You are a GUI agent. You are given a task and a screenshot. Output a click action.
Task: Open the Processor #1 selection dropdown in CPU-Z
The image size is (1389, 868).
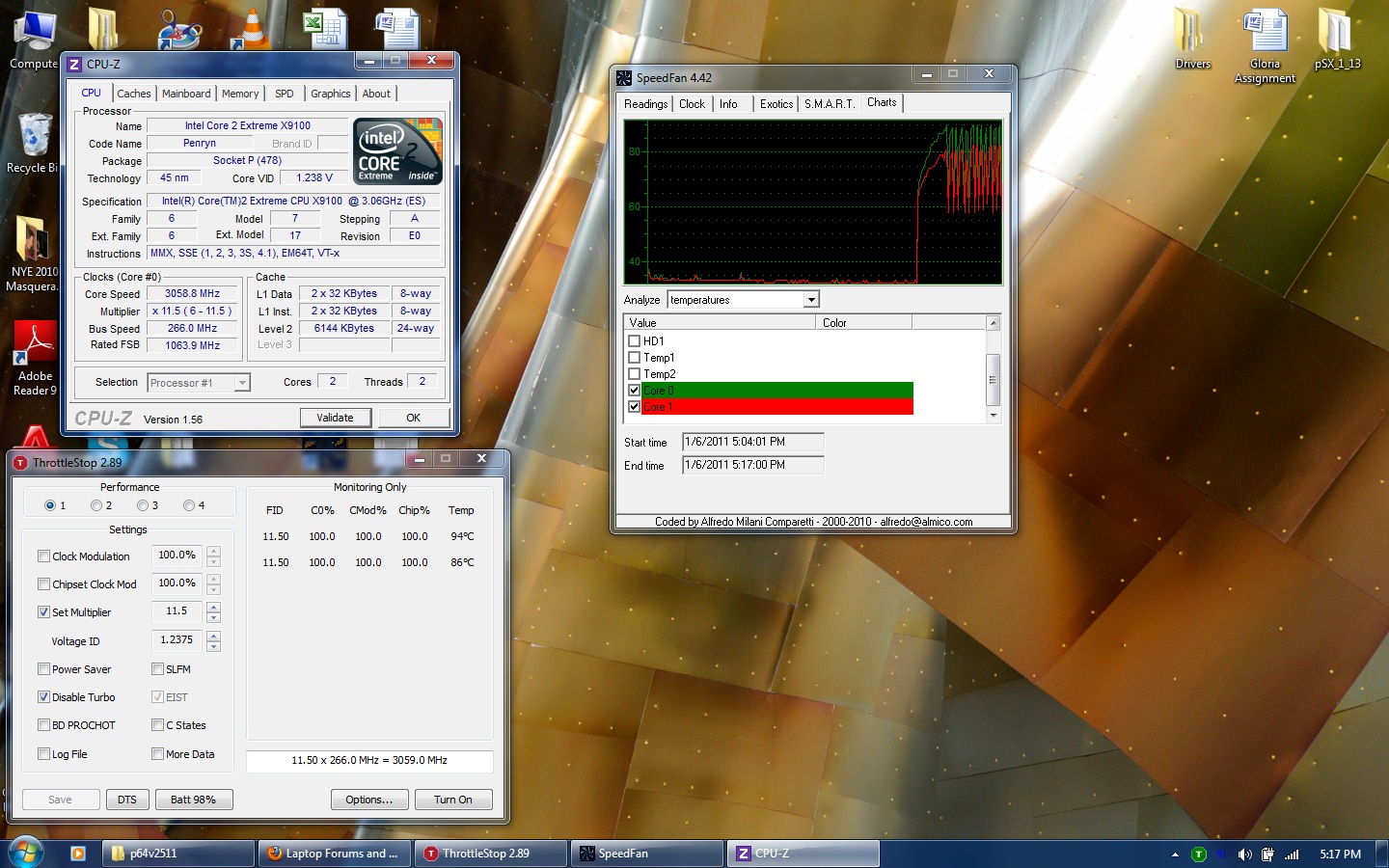242,383
